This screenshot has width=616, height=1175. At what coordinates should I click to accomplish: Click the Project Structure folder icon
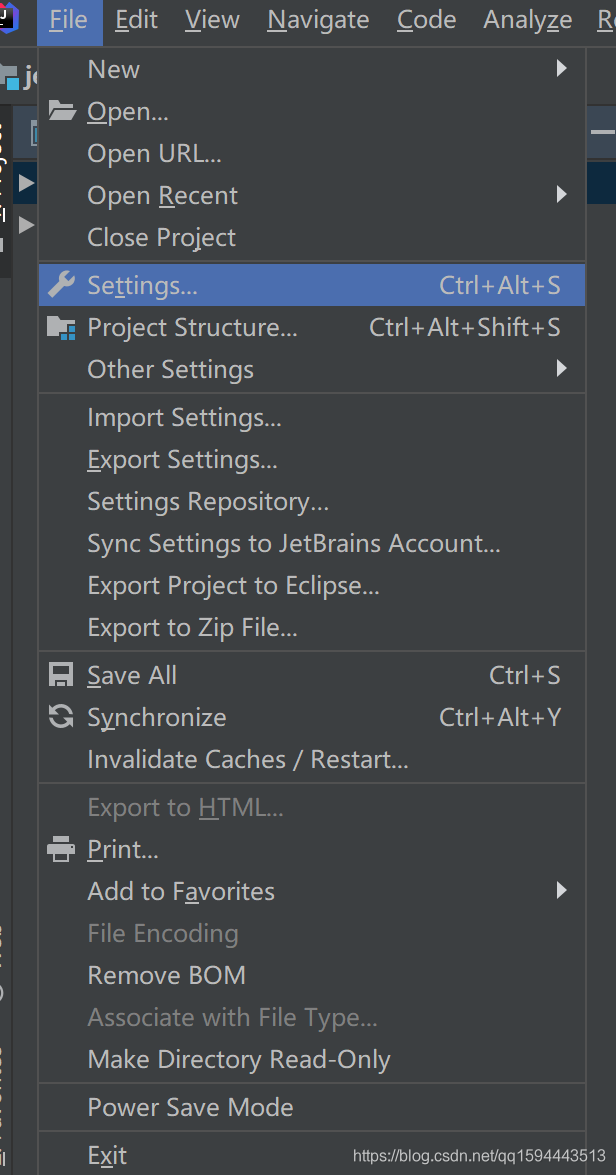(62, 327)
